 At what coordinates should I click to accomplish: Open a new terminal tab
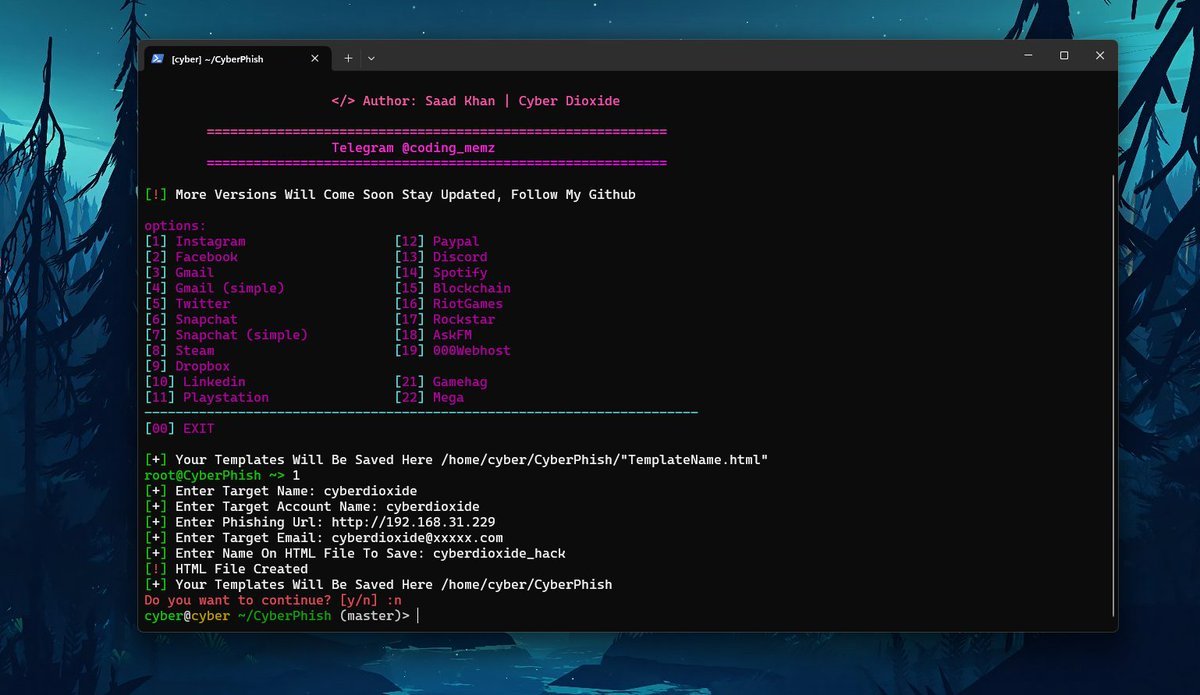(348, 59)
